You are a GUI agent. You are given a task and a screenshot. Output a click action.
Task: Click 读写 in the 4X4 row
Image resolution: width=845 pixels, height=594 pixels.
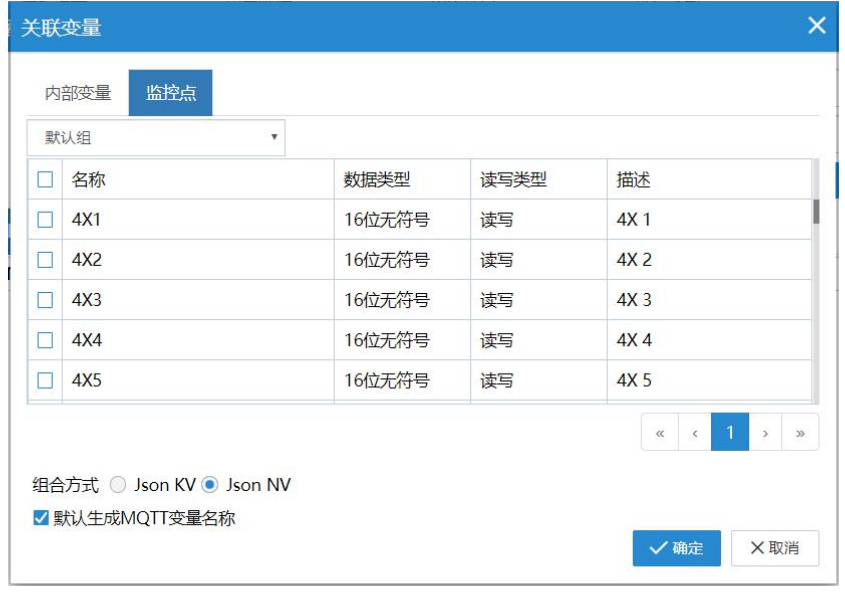pos(496,340)
